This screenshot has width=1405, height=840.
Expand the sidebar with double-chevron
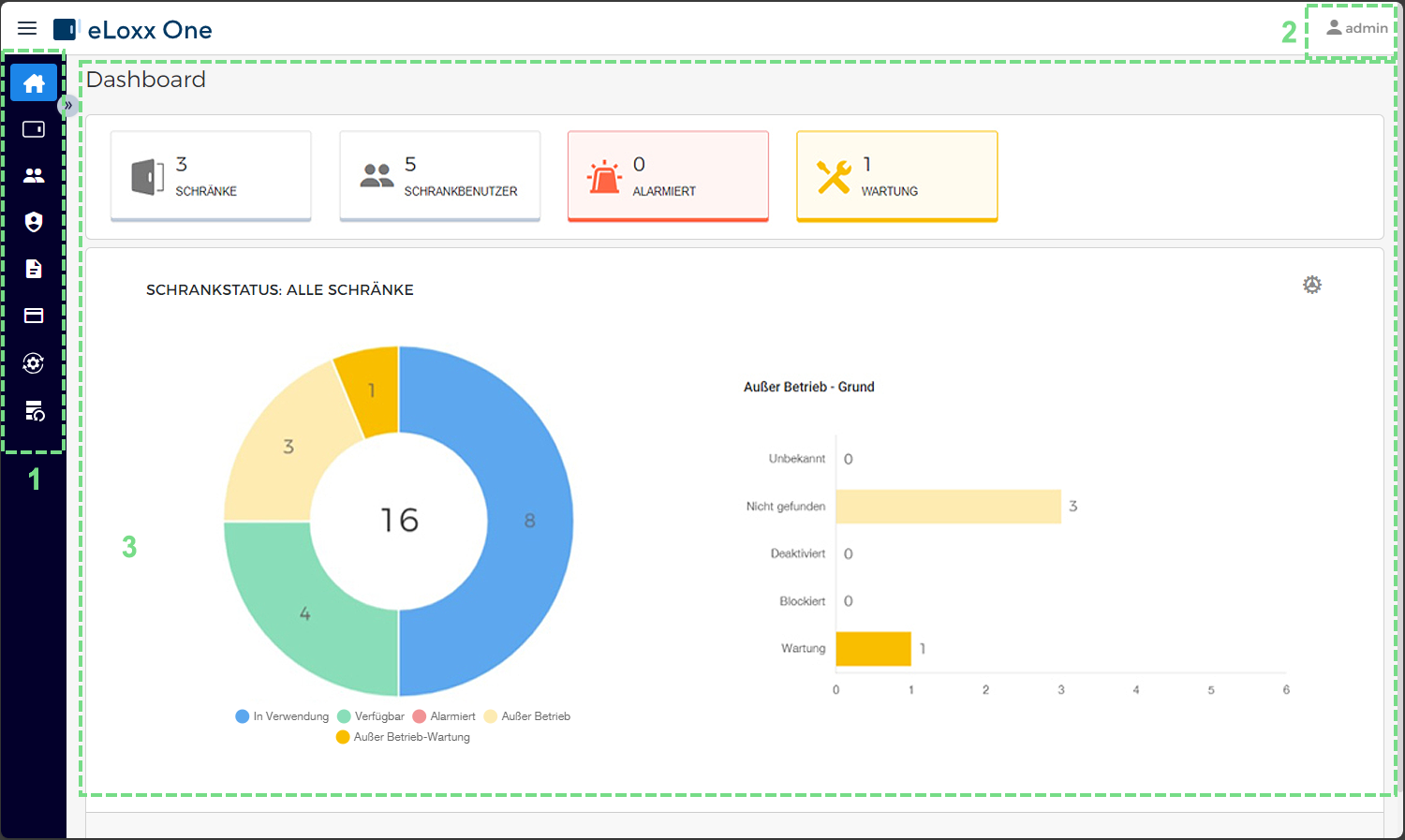coord(68,105)
